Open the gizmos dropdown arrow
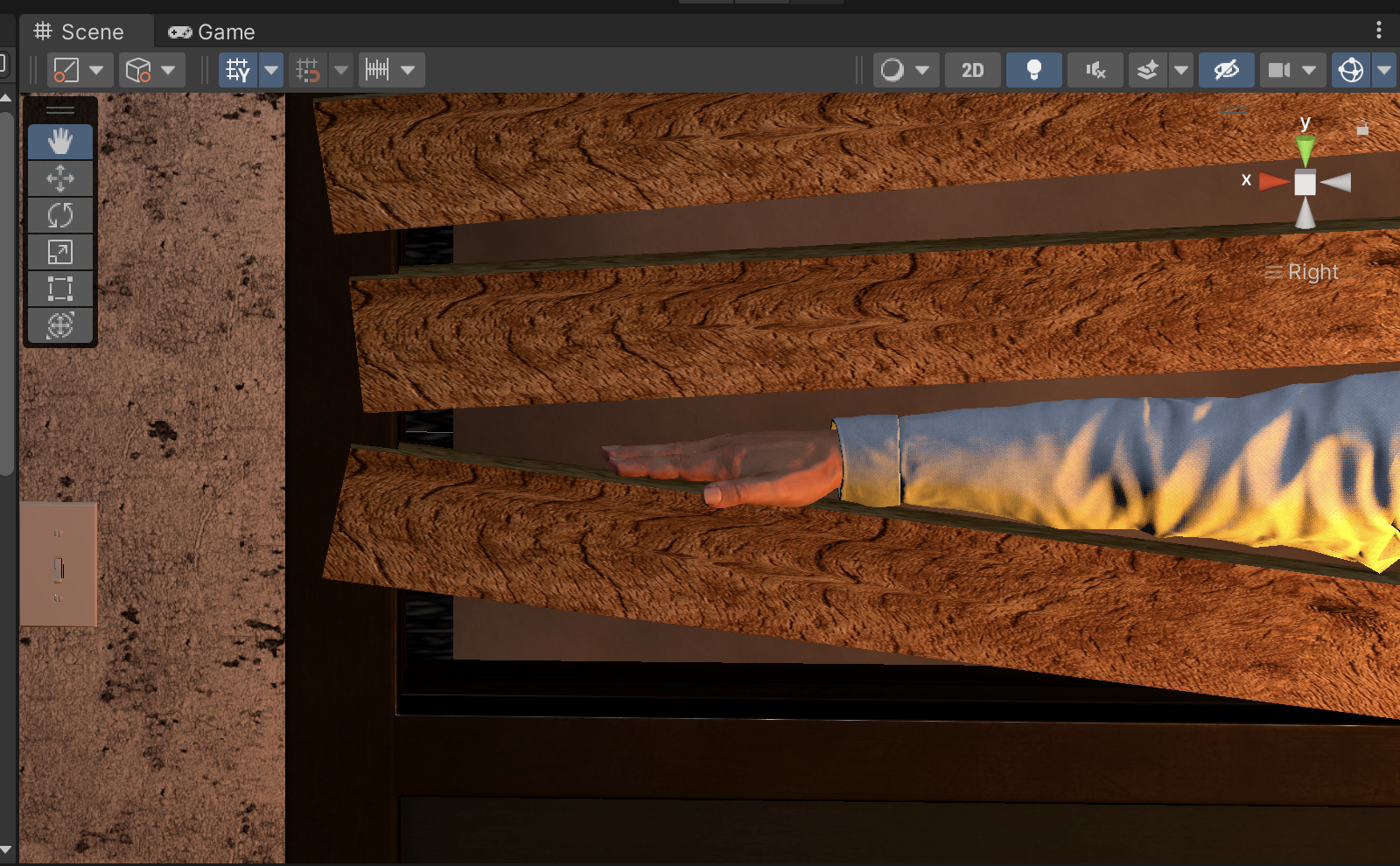This screenshot has height=866, width=1400. click(x=1384, y=70)
